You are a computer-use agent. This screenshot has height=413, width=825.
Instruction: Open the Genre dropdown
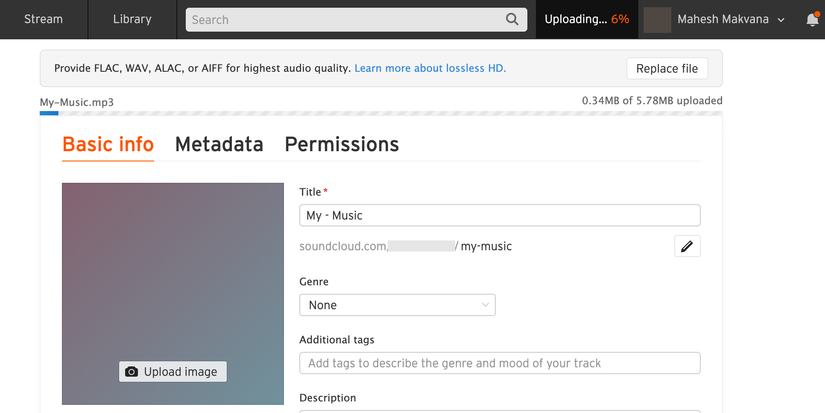point(397,305)
